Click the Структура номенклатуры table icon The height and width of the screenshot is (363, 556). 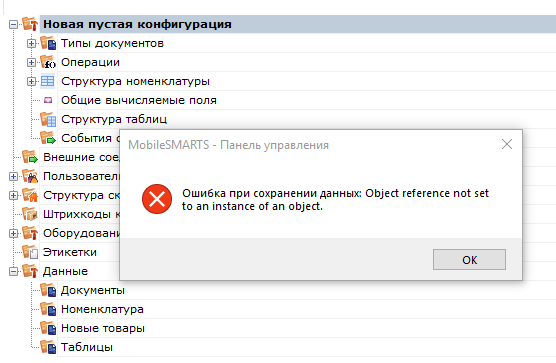click(x=48, y=81)
